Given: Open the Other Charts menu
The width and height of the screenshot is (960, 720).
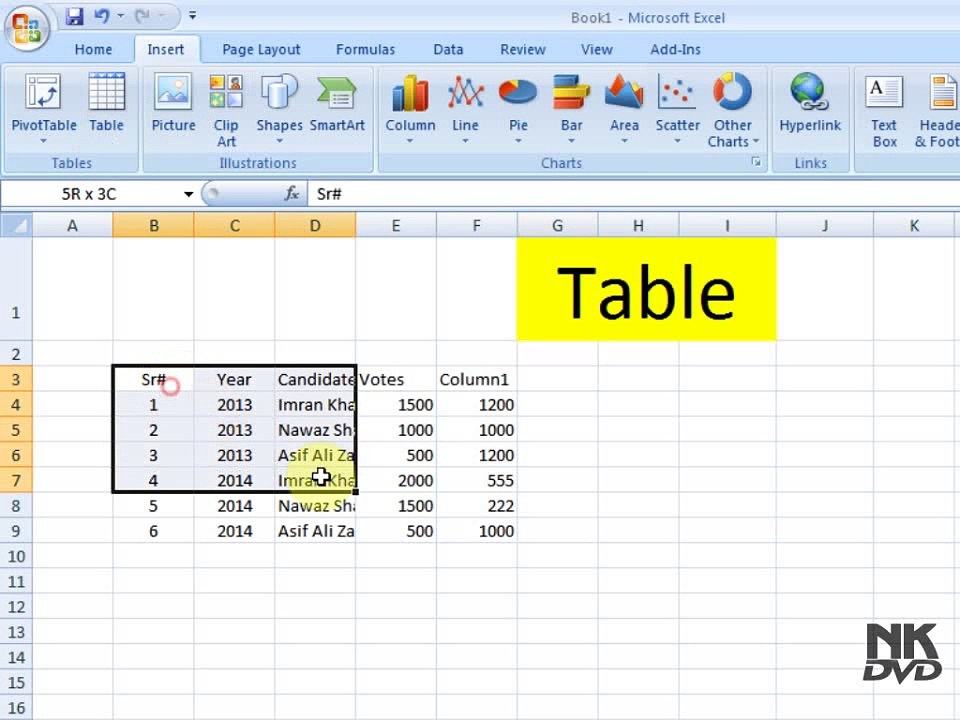Looking at the screenshot, I should (x=732, y=110).
